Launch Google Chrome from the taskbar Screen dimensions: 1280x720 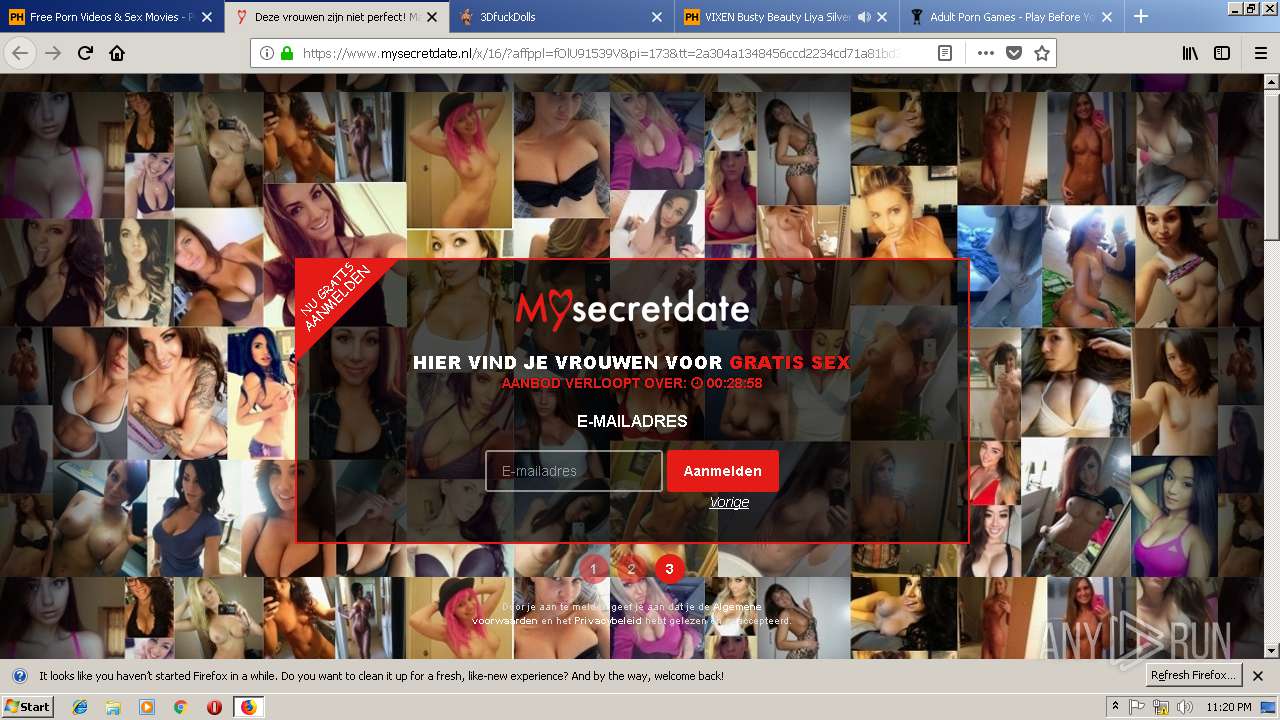click(180, 707)
